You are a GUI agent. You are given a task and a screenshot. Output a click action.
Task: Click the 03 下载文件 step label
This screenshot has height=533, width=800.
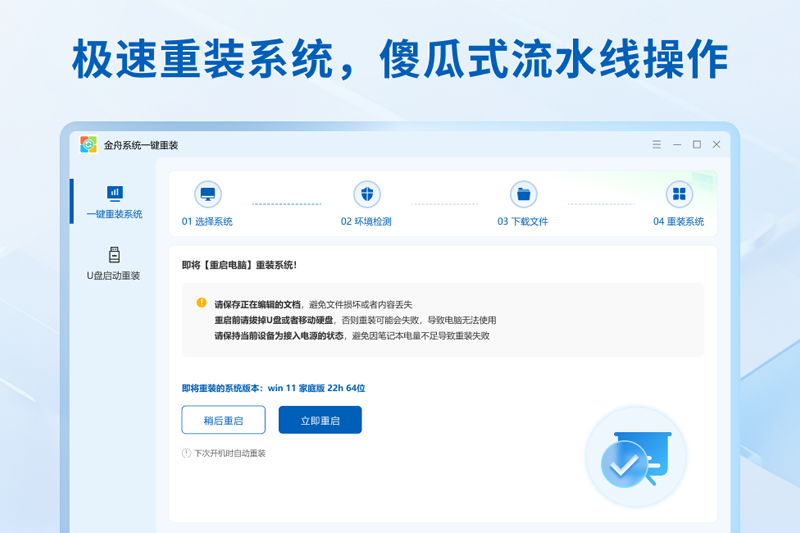523,221
